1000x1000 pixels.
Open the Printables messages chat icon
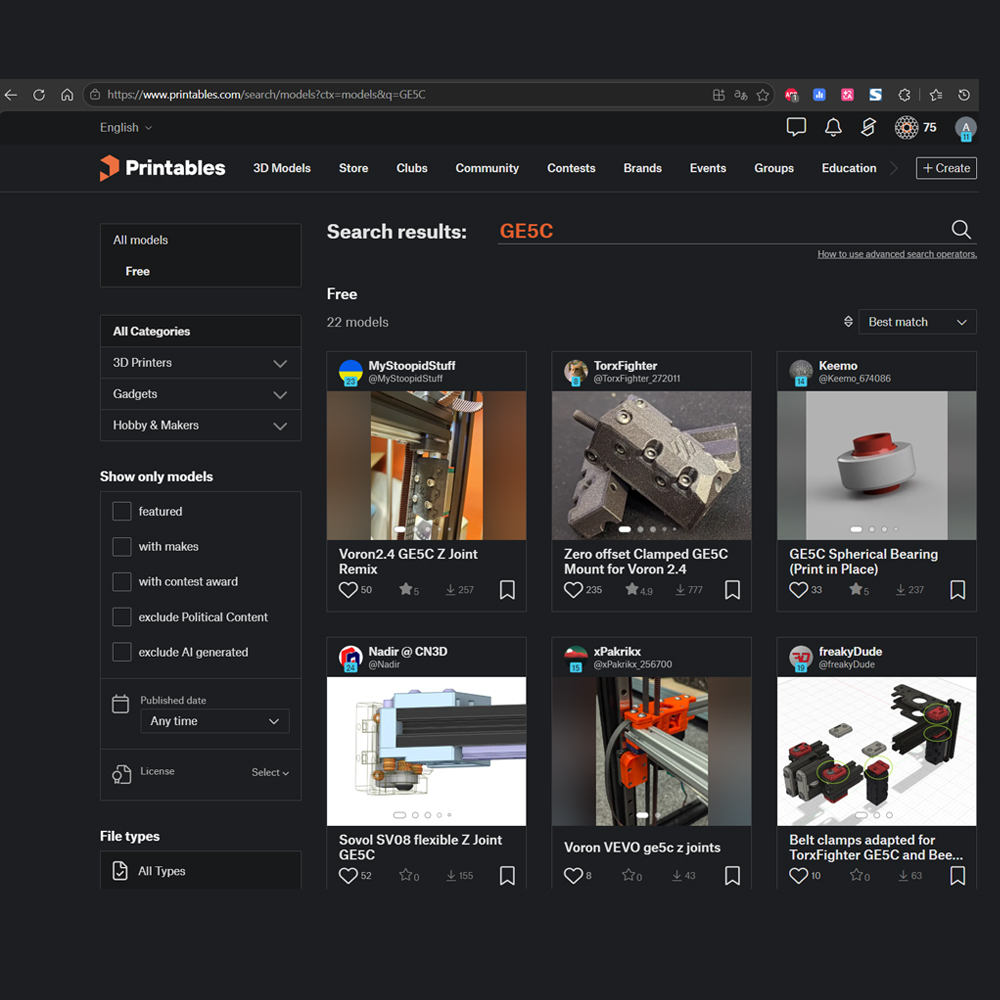(796, 128)
